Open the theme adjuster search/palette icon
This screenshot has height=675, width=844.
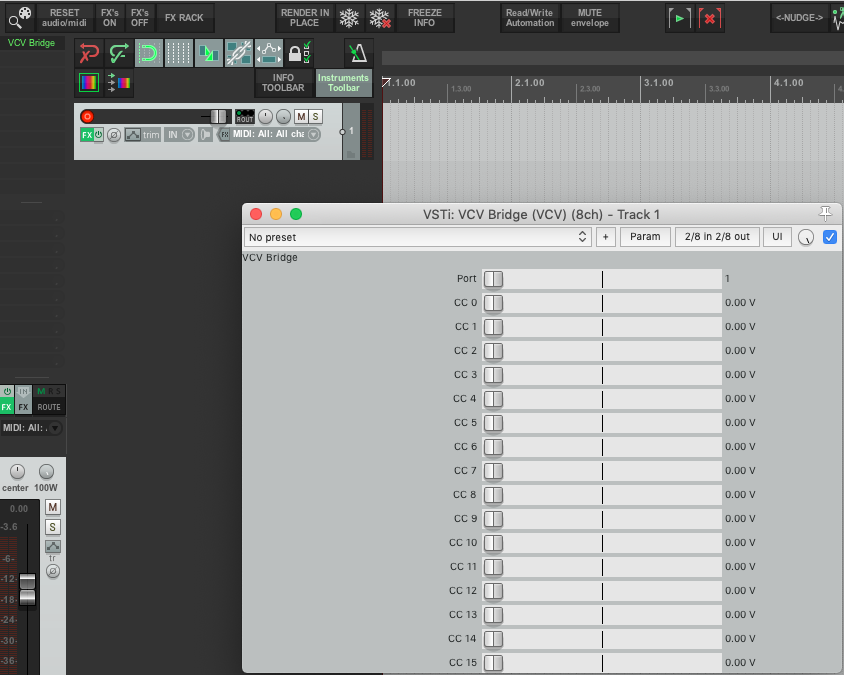20,18
